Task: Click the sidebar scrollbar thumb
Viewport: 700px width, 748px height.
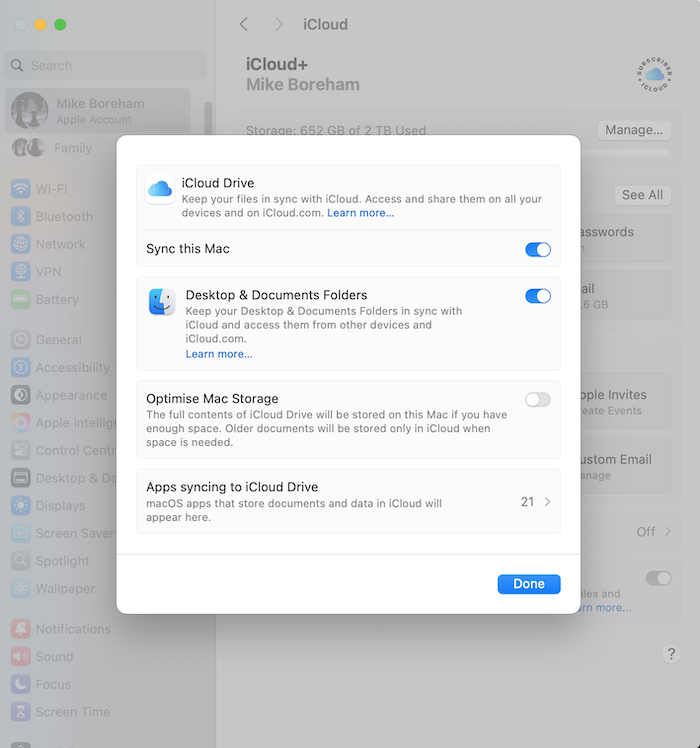Action: pos(208,118)
